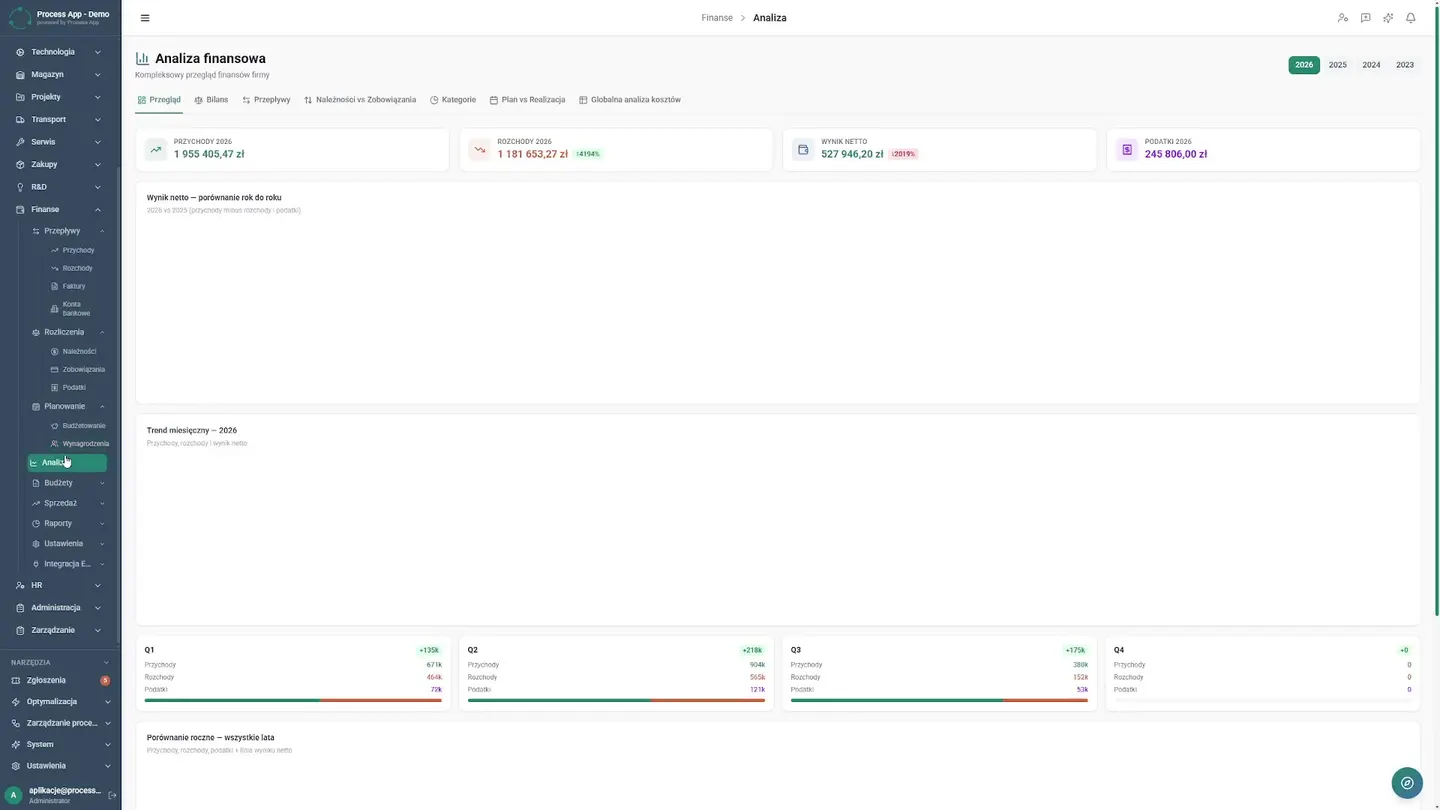Toggle the hamburger menu in the header

[x=145, y=18]
